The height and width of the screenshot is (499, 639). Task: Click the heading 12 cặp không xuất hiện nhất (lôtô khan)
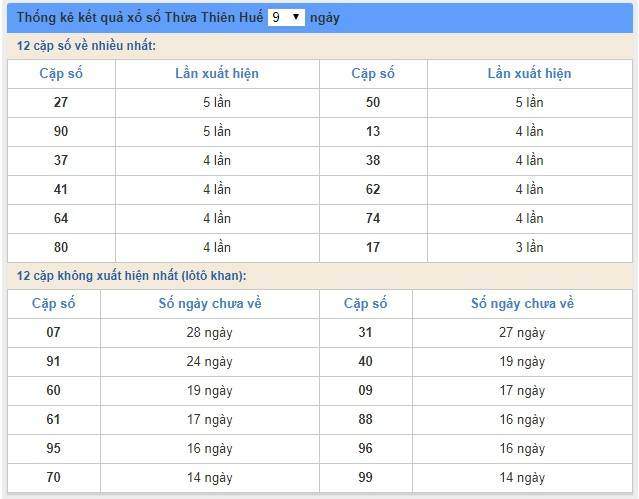[131, 276]
